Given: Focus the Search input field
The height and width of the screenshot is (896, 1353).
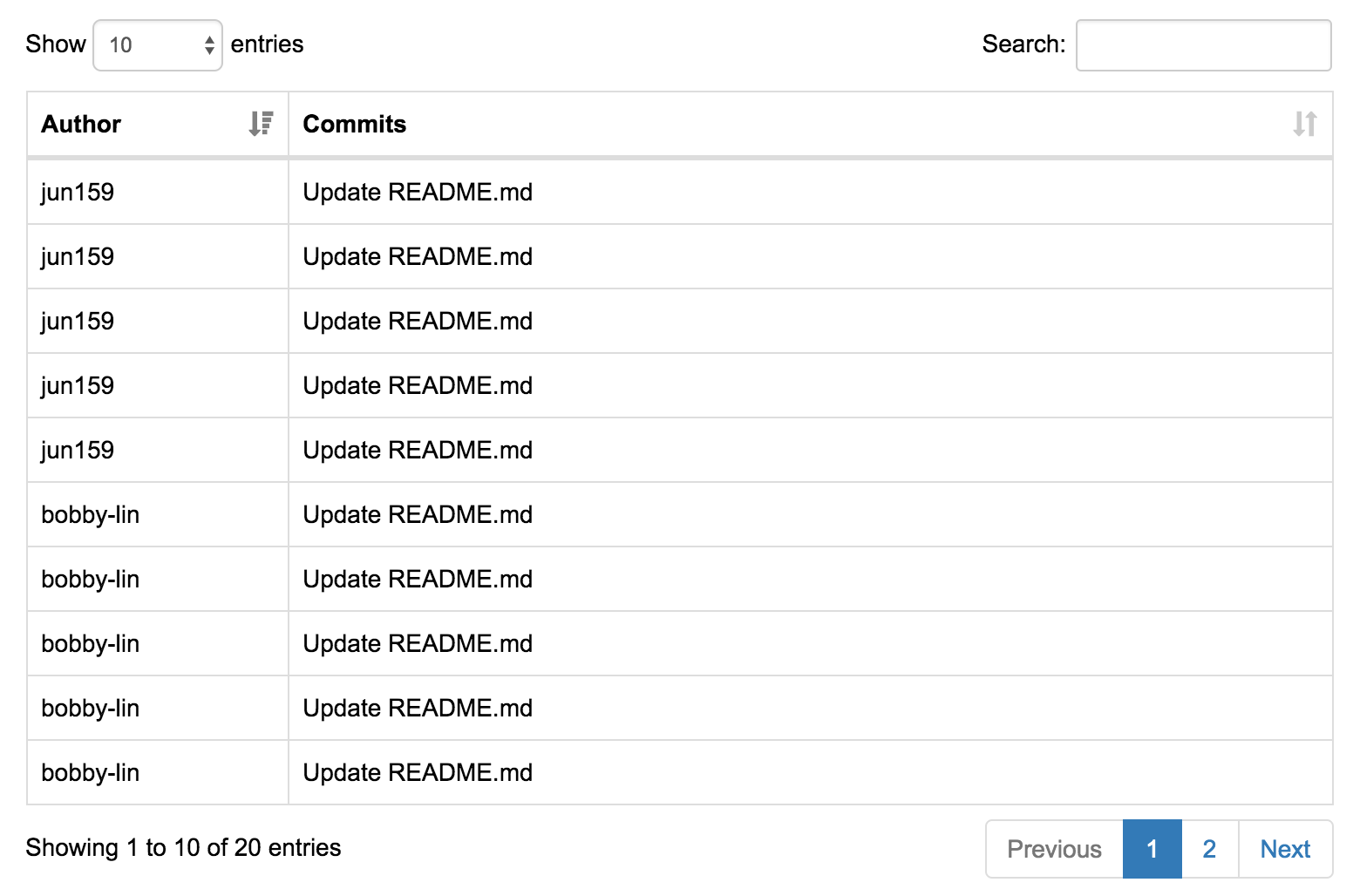Looking at the screenshot, I should click(x=1203, y=45).
